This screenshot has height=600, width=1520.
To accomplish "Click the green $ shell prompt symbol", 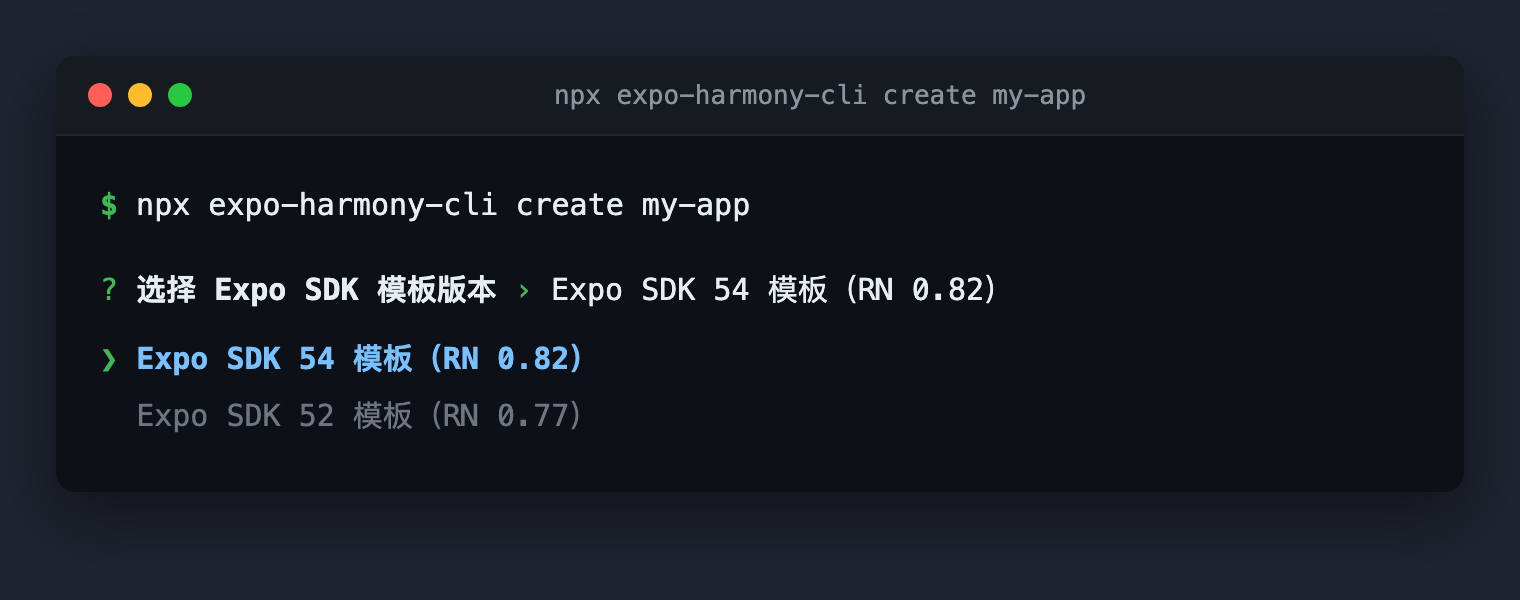I will pos(109,205).
